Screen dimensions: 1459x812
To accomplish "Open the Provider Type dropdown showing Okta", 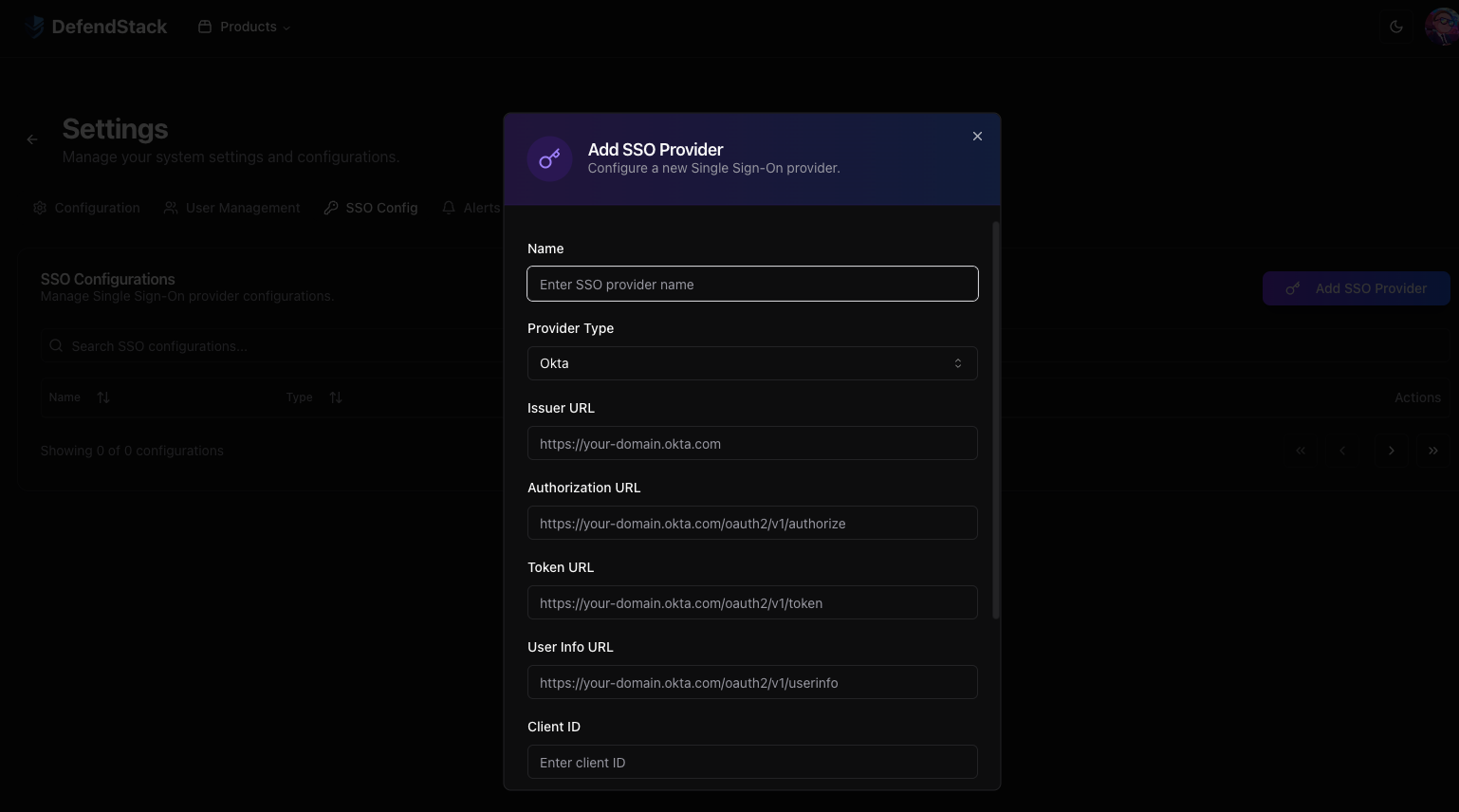I will [752, 363].
